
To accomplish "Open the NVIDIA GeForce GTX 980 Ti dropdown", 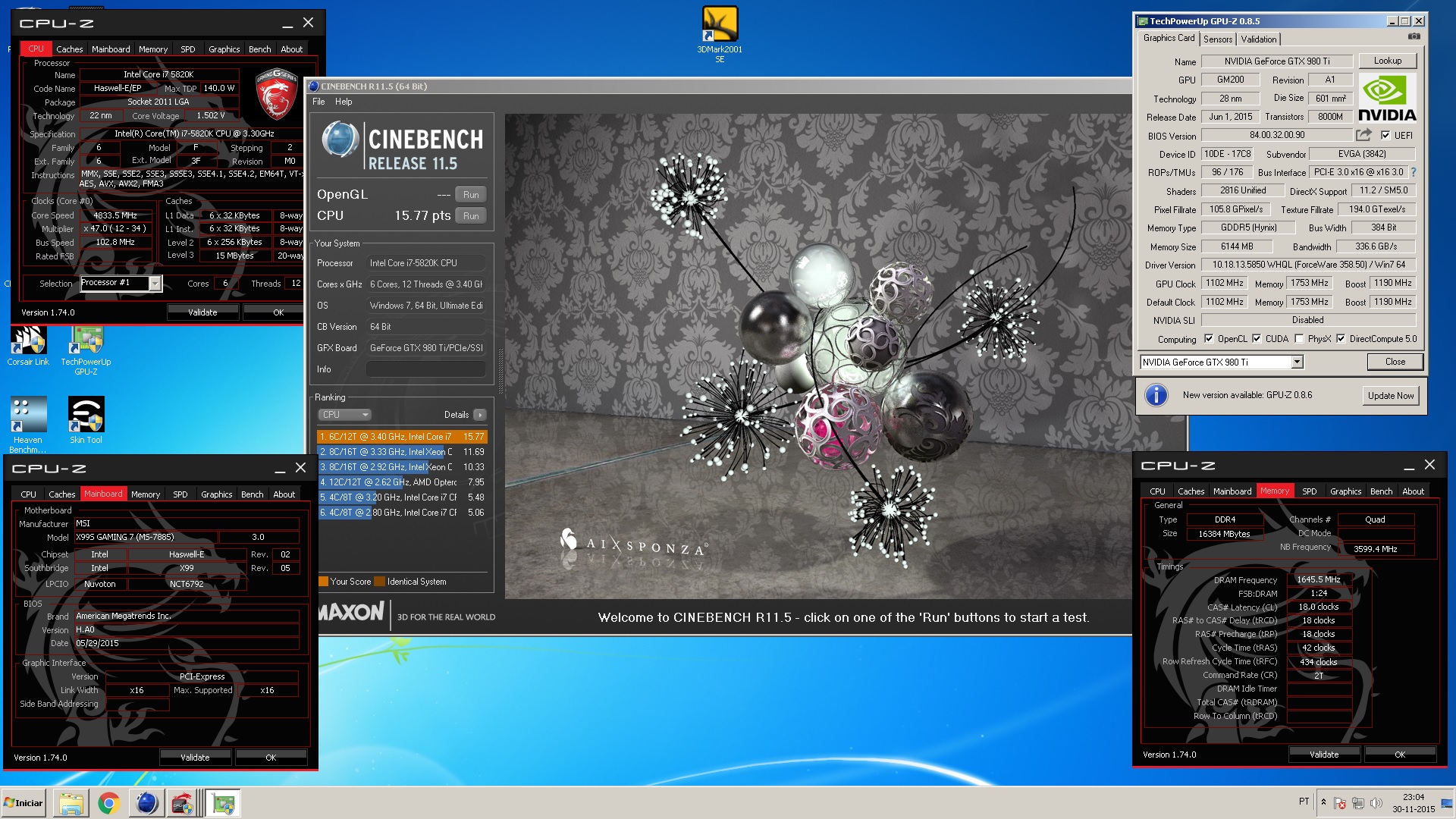I will [1297, 362].
